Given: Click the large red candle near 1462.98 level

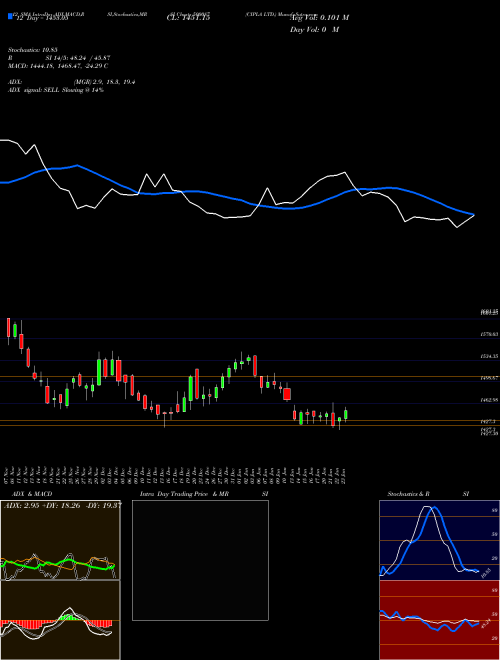Looking at the screenshot, I should (287, 394).
